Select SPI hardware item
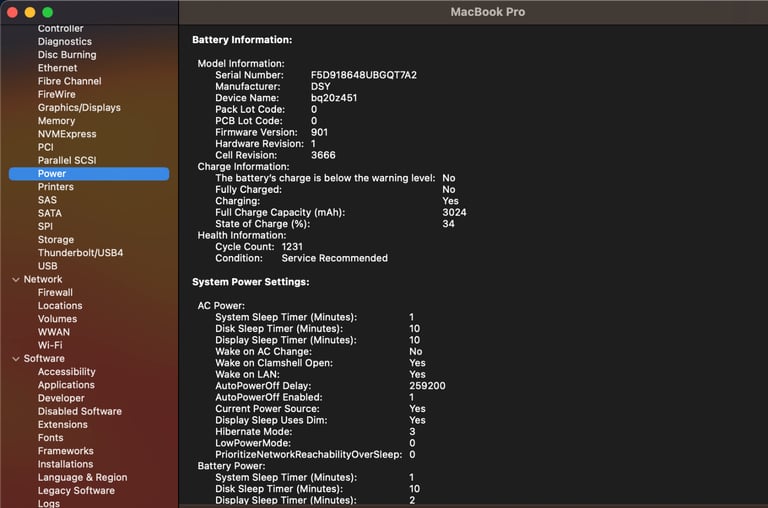Screen dimensions: 768x508 pos(45,227)
